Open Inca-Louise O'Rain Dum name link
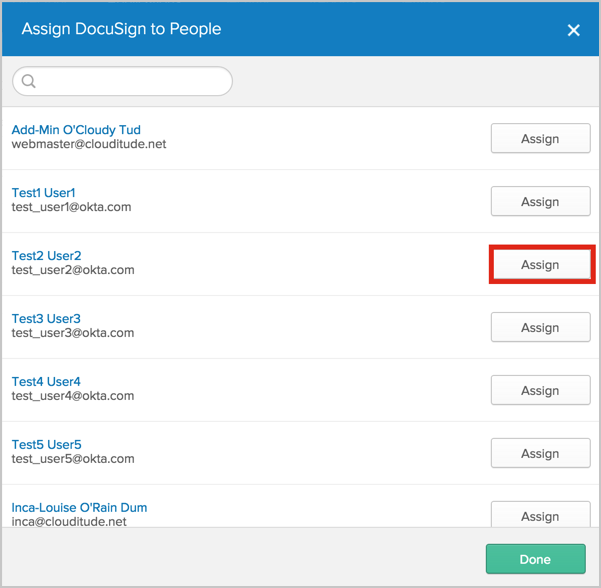This screenshot has height=588, width=601. (x=79, y=508)
